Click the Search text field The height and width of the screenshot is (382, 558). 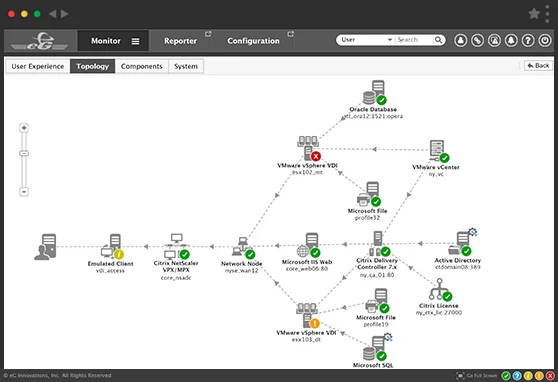coord(414,40)
